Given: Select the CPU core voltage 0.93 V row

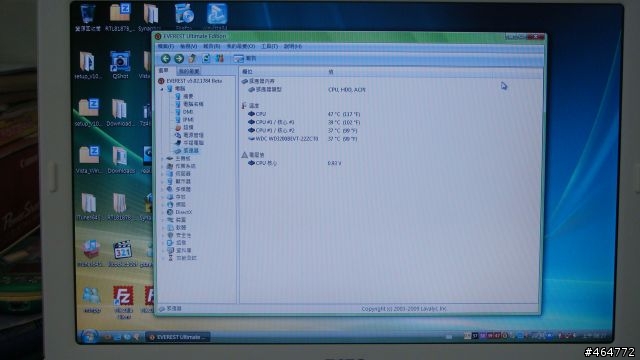Looking at the screenshot, I should pyautogui.click(x=296, y=163).
